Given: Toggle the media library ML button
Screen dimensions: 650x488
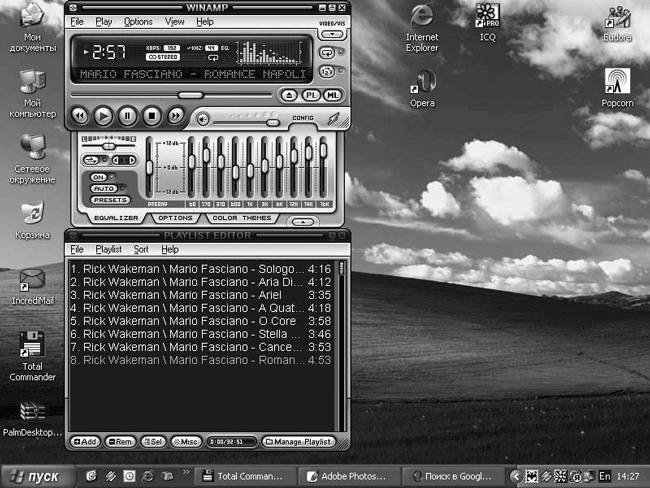Looking at the screenshot, I should click(x=332, y=95).
